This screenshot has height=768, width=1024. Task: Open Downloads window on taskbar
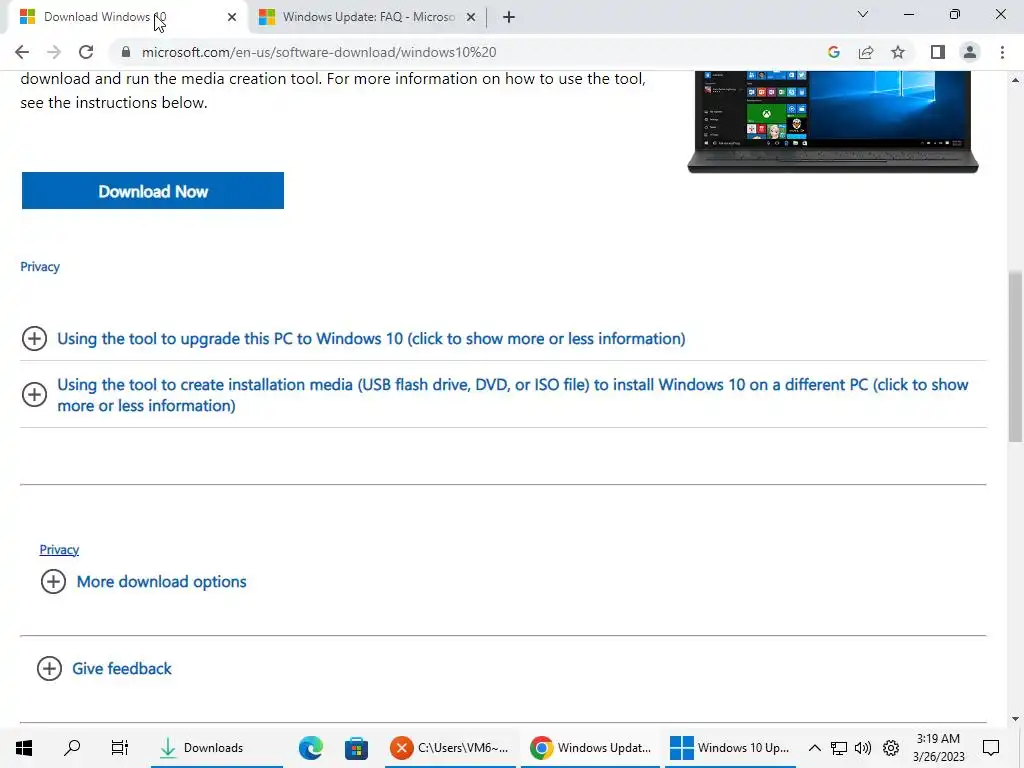point(217,748)
